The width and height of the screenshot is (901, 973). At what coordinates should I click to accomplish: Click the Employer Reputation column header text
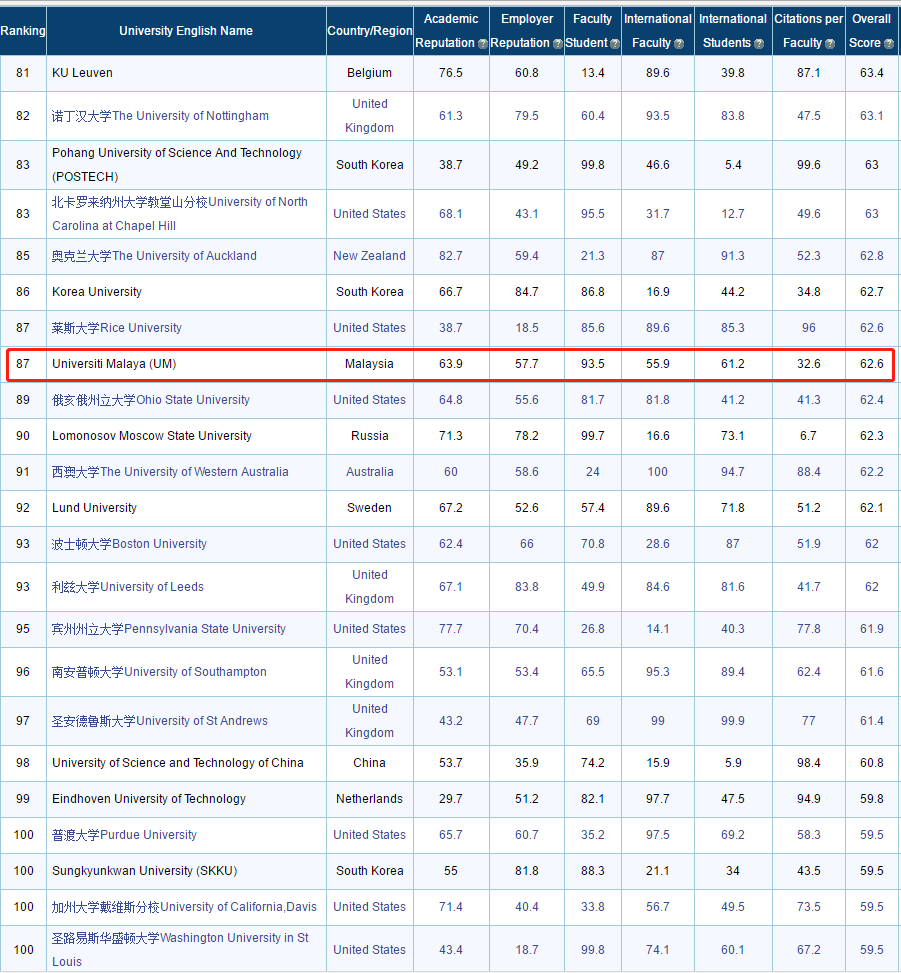[527, 31]
